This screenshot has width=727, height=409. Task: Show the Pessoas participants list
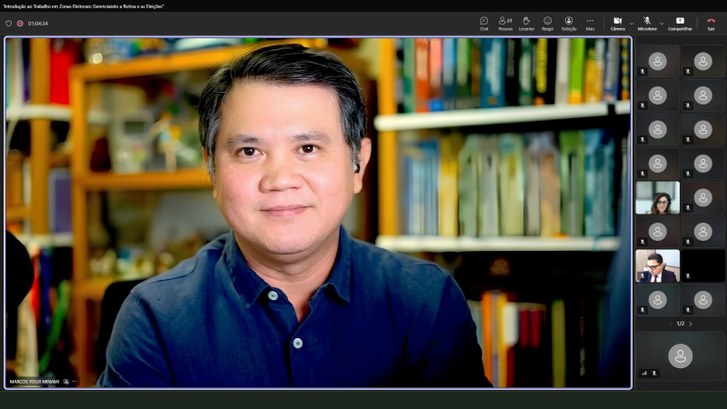click(505, 24)
